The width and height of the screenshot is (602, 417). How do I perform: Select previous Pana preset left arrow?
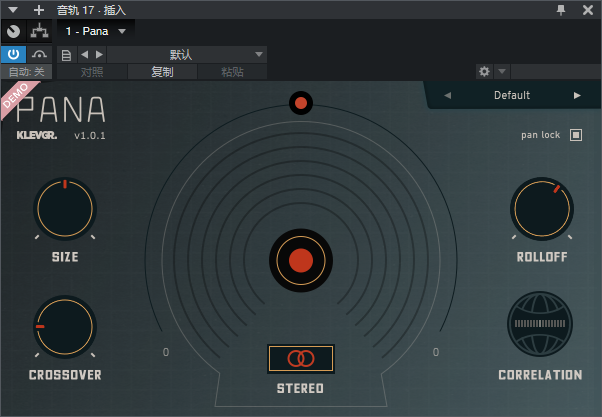click(448, 95)
